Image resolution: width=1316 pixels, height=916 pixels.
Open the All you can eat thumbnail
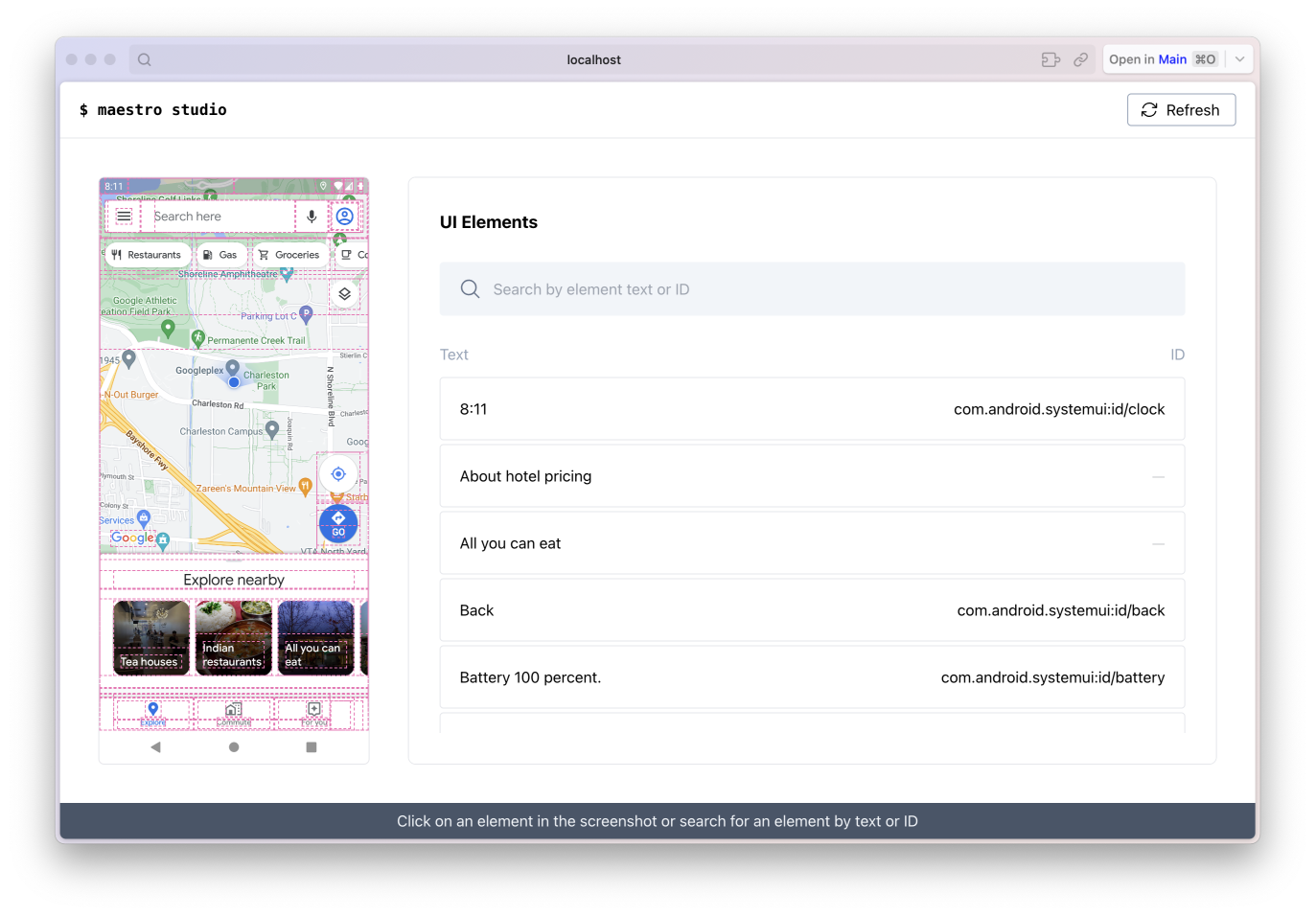(315, 638)
